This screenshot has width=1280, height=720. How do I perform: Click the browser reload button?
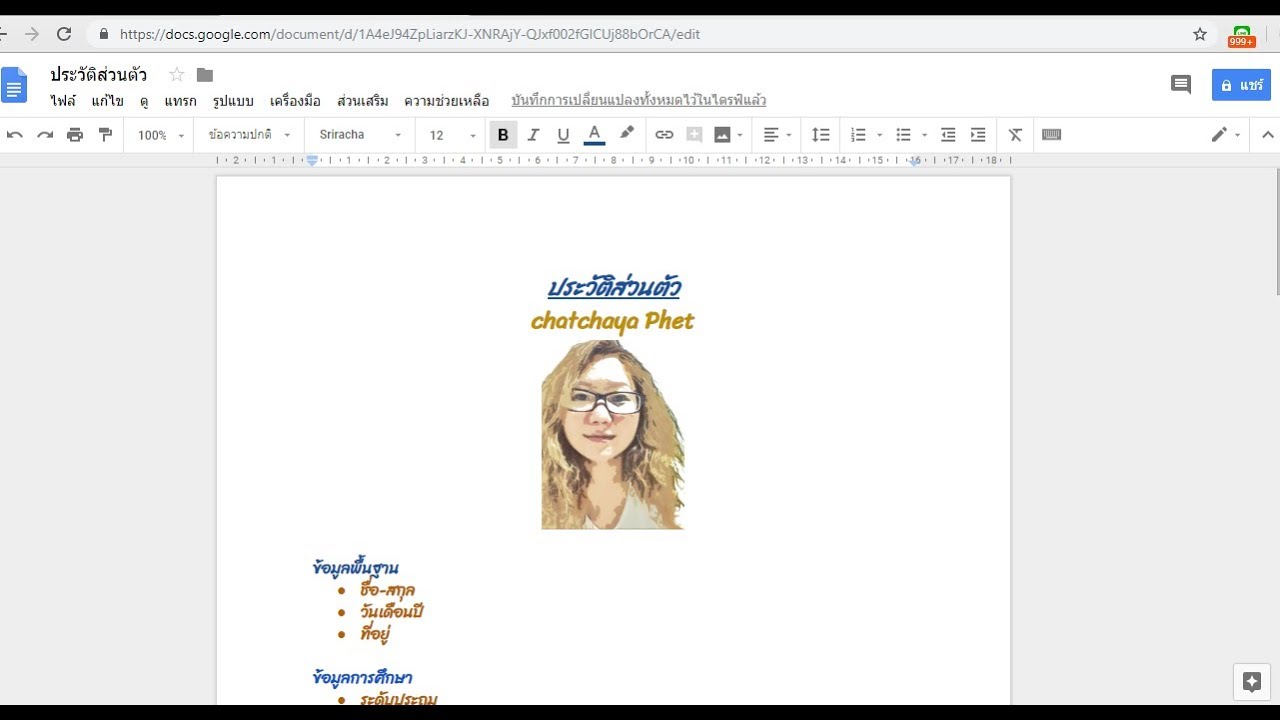tap(64, 34)
